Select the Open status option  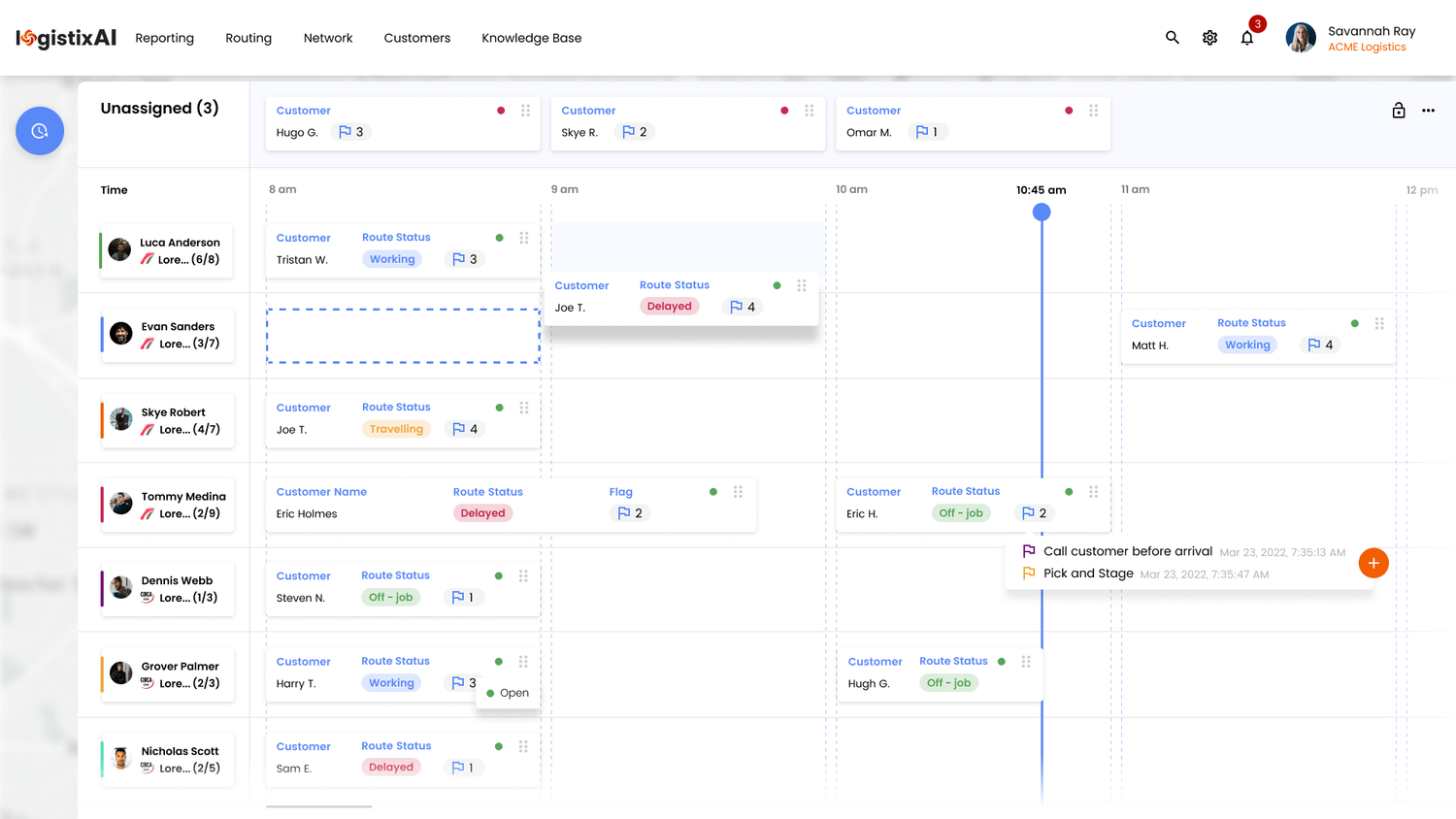point(508,693)
